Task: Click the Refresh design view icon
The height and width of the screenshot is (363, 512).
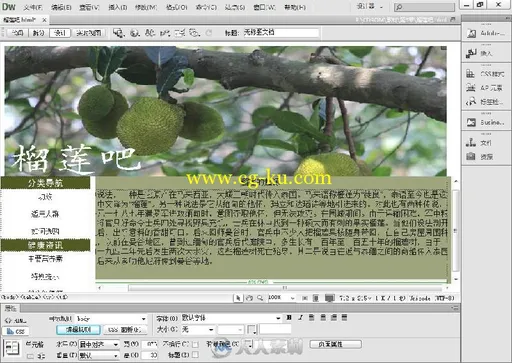Action: click(209, 33)
